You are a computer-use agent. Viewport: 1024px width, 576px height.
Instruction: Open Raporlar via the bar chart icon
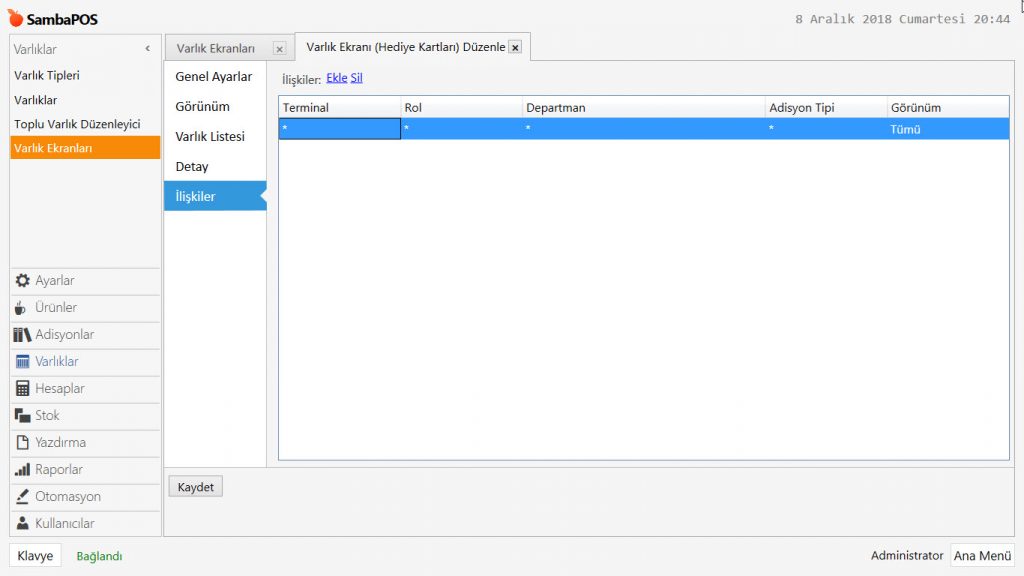point(22,470)
